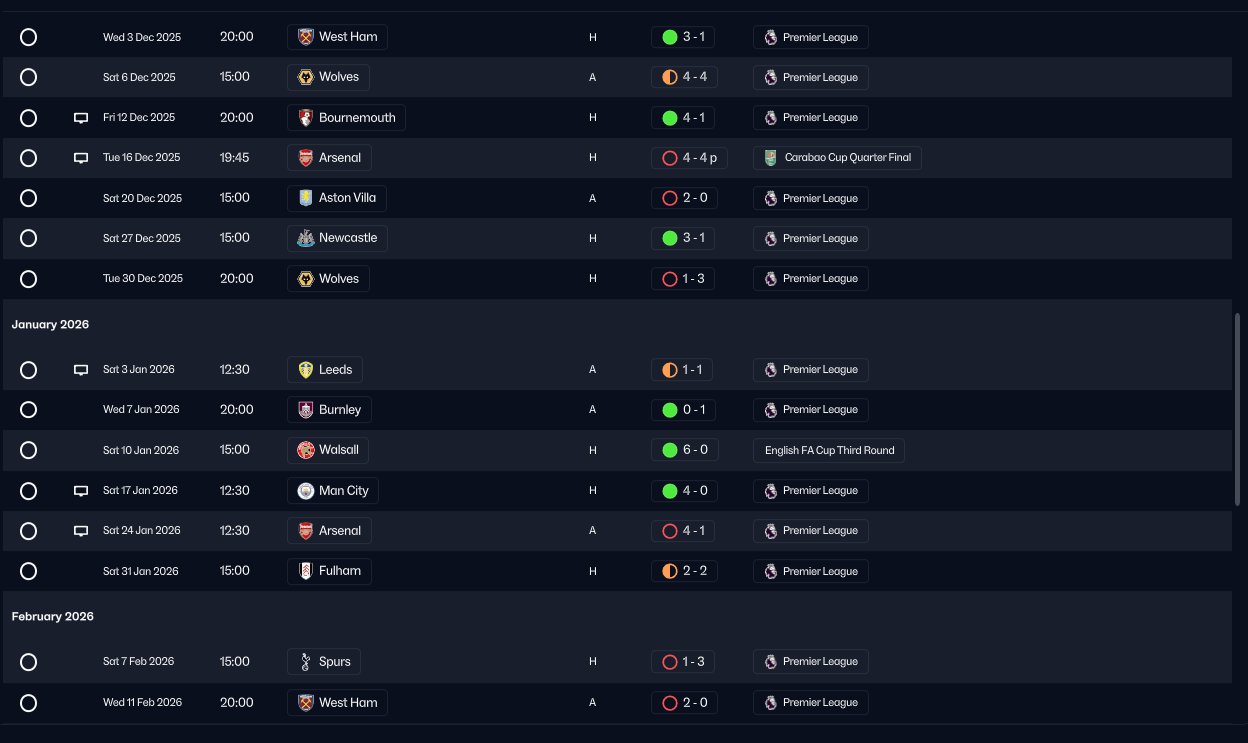Select the radio circle for Aston Villa match

tap(29, 198)
